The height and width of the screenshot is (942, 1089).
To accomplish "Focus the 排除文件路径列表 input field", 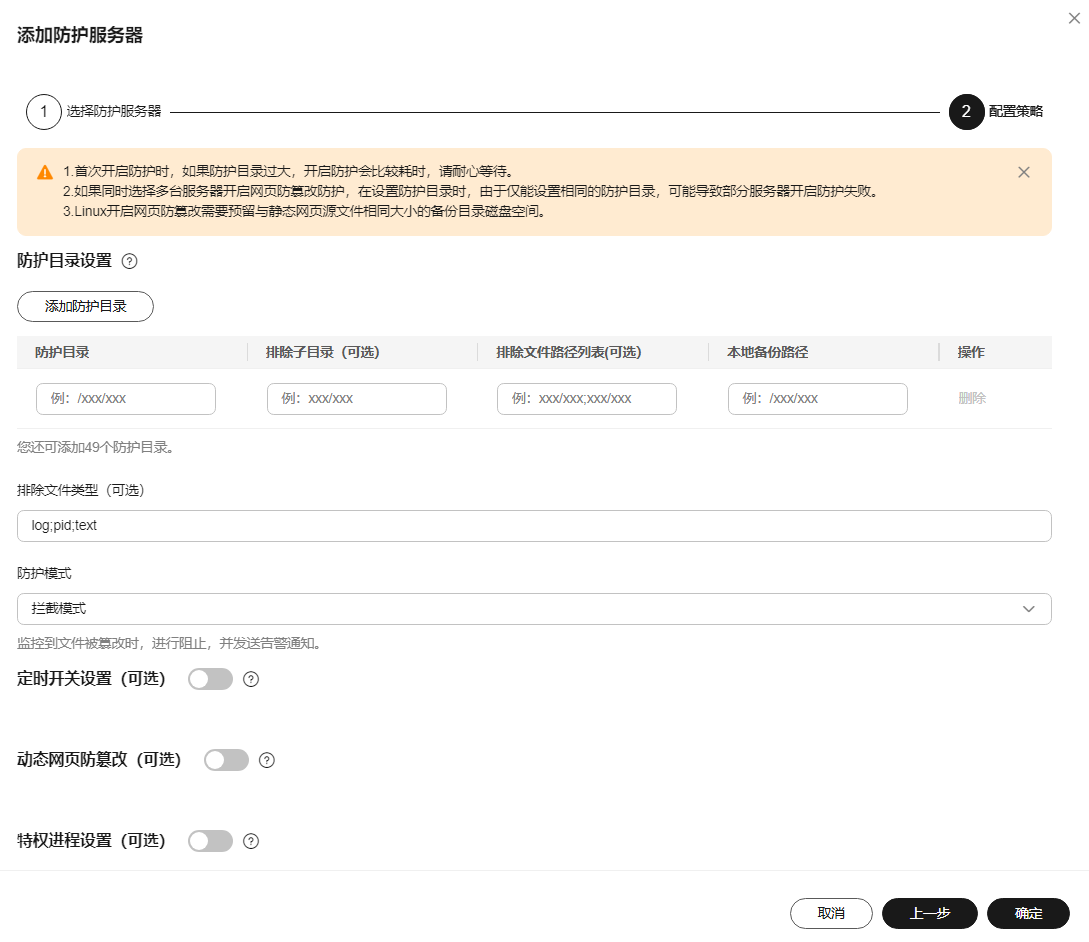I will [x=587, y=399].
